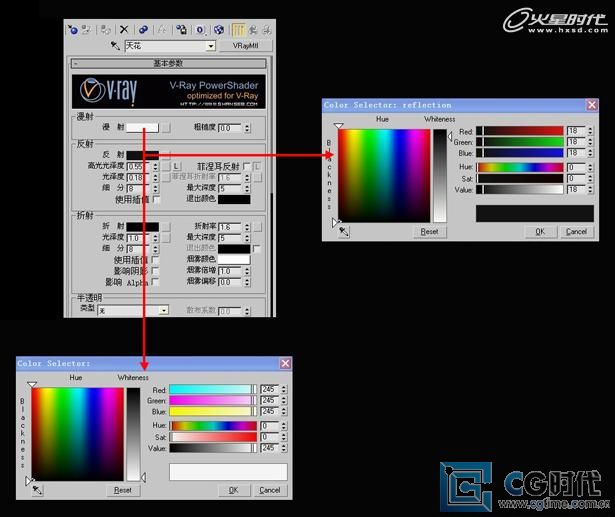The height and width of the screenshot is (517, 615).
Task: Click Red slider in reflection Color Selector
Action: 520,131
